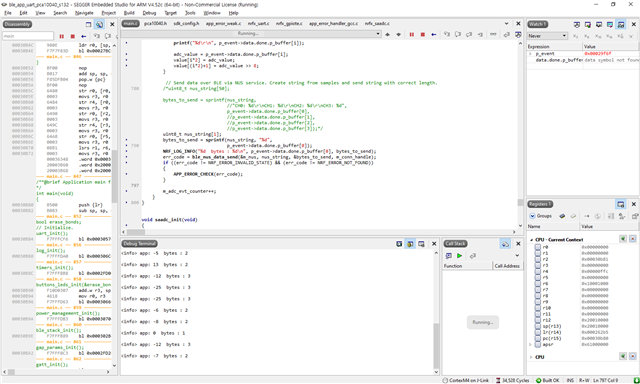Click the last icon in editor toolbar
This screenshot has height=384, width=640.
pyautogui.click(x=518, y=34)
